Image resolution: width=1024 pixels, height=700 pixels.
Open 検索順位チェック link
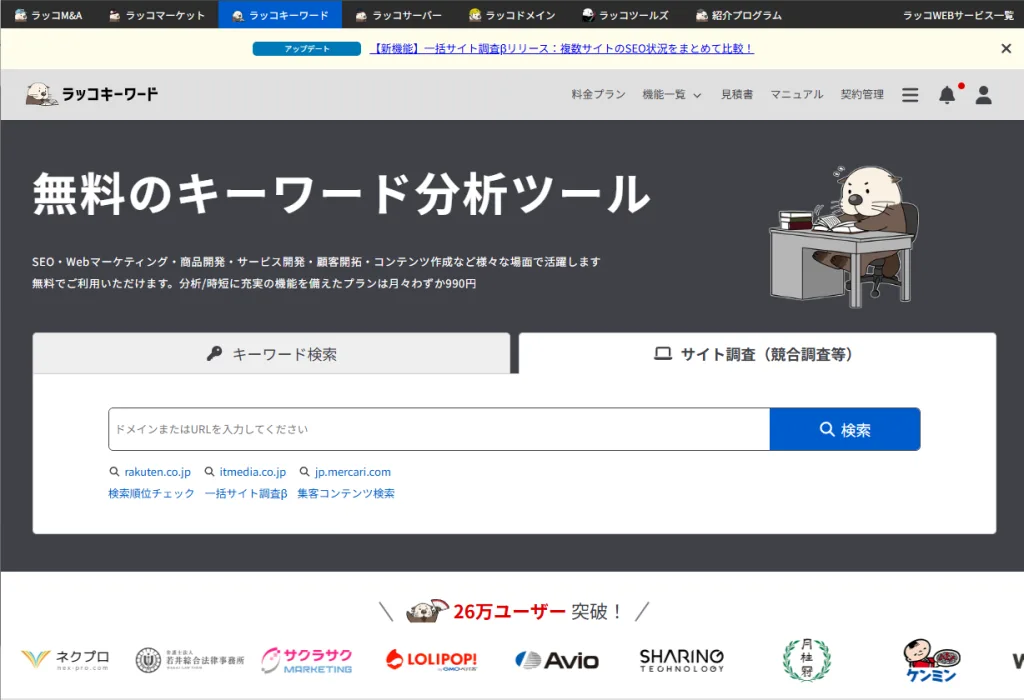(152, 493)
